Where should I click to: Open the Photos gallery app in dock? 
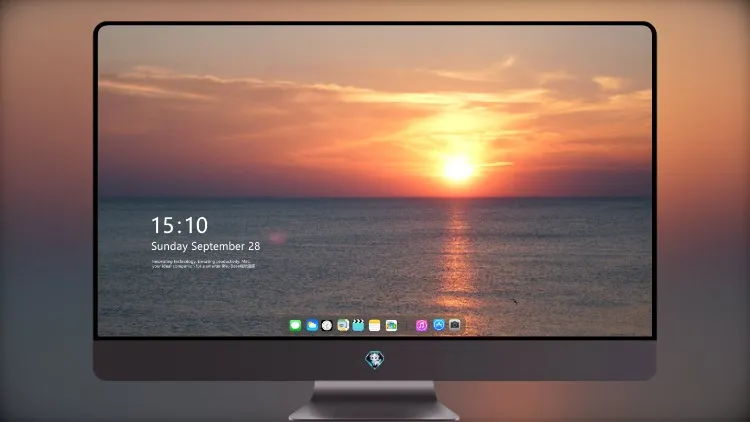[391, 325]
